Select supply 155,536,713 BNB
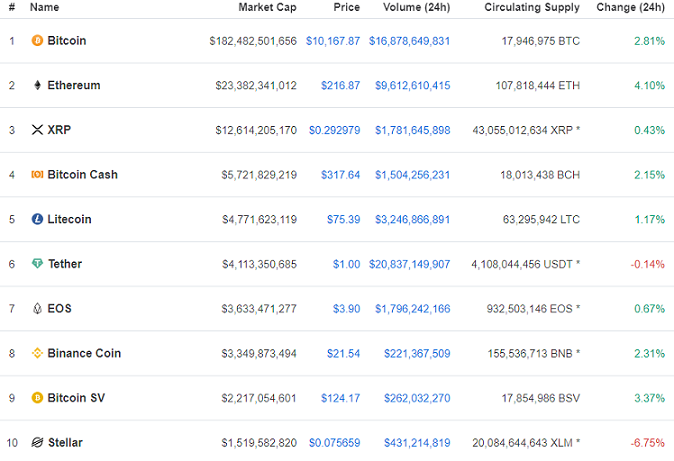This screenshot has height=461, width=674. tap(530, 353)
